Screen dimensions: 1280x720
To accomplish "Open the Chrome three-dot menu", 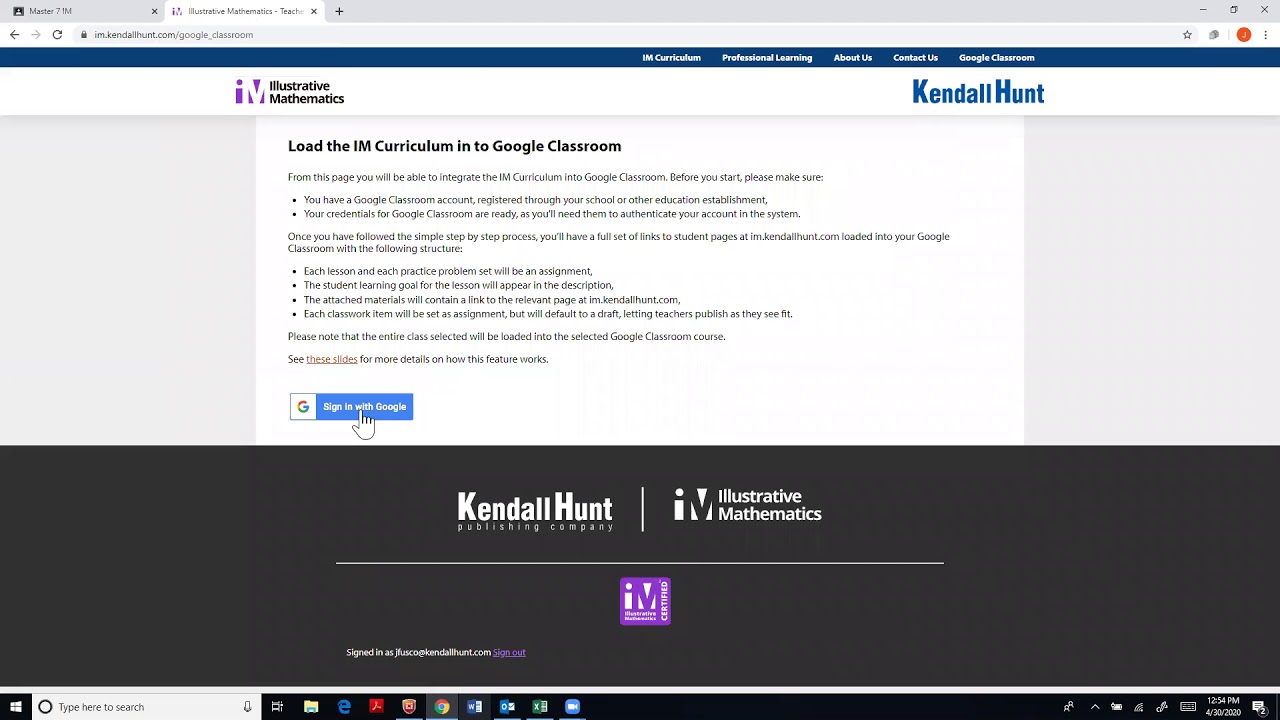I will (x=1266, y=34).
